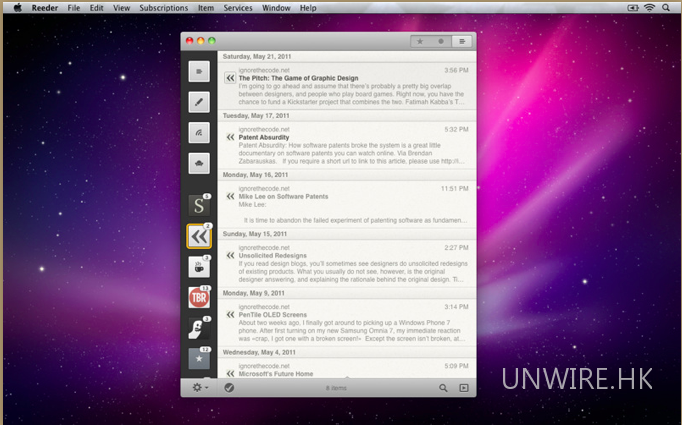Click the mark all as read checkmark

coord(229,388)
